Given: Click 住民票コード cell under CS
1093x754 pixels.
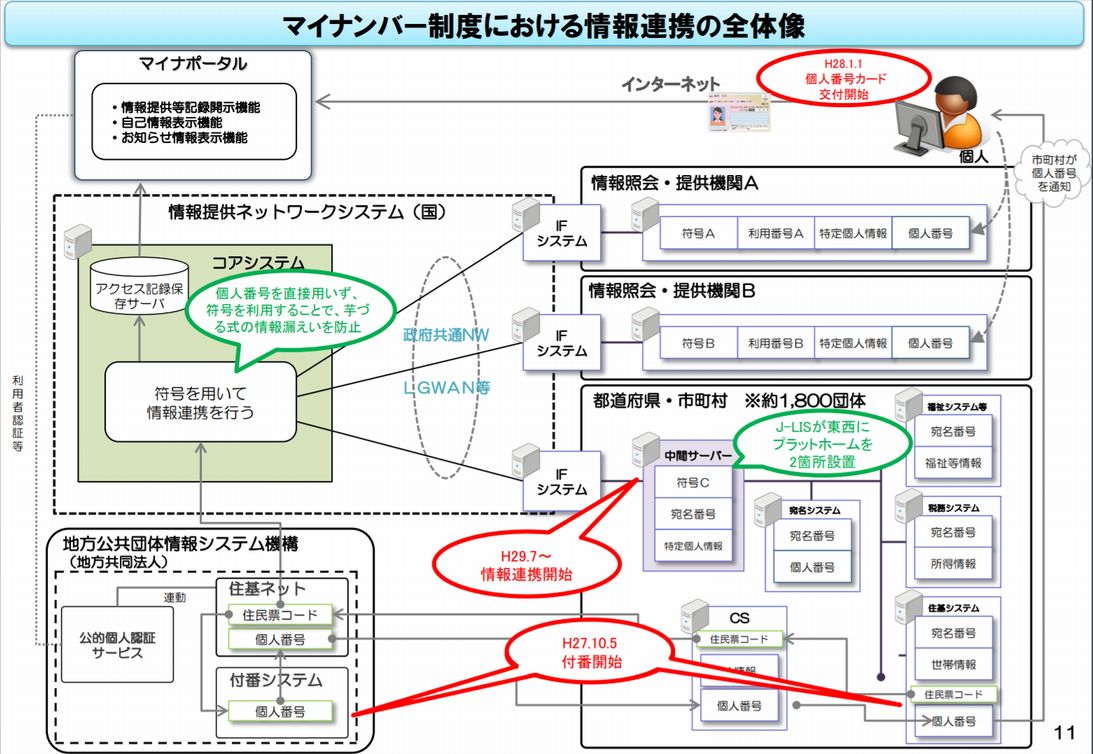Looking at the screenshot, I should point(739,638).
